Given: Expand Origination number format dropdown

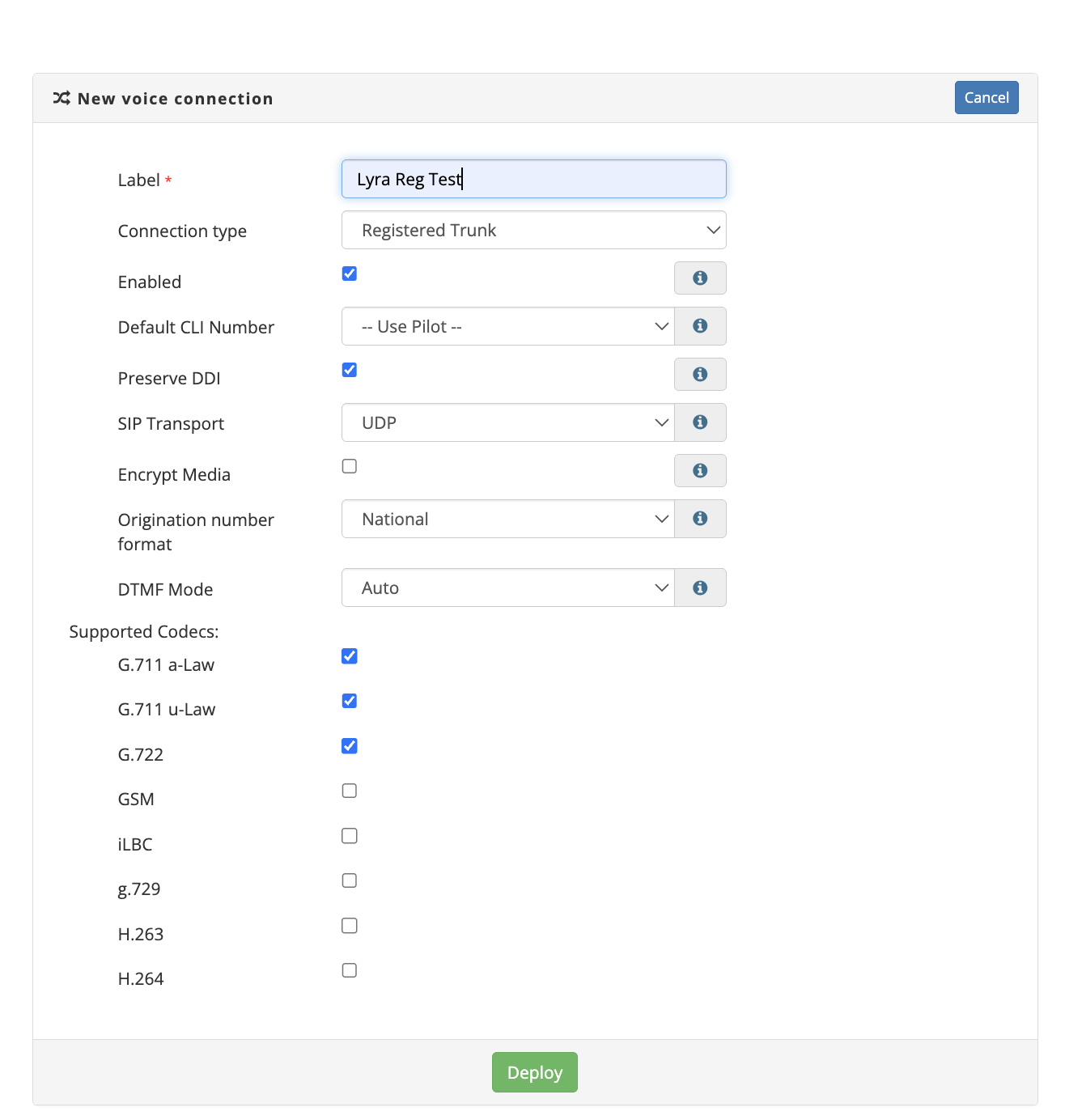Looking at the screenshot, I should 507,519.
